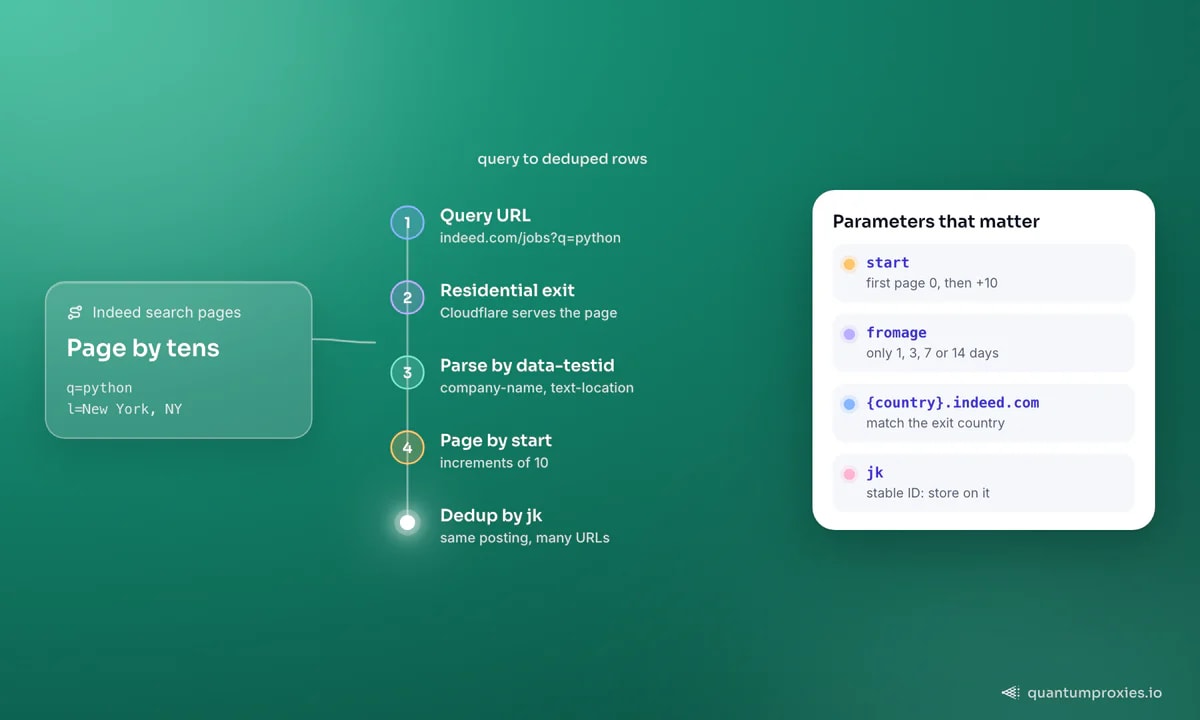The width and height of the screenshot is (1200, 720).
Task: Select step circle 2 for Residential exit
Action: (407, 297)
